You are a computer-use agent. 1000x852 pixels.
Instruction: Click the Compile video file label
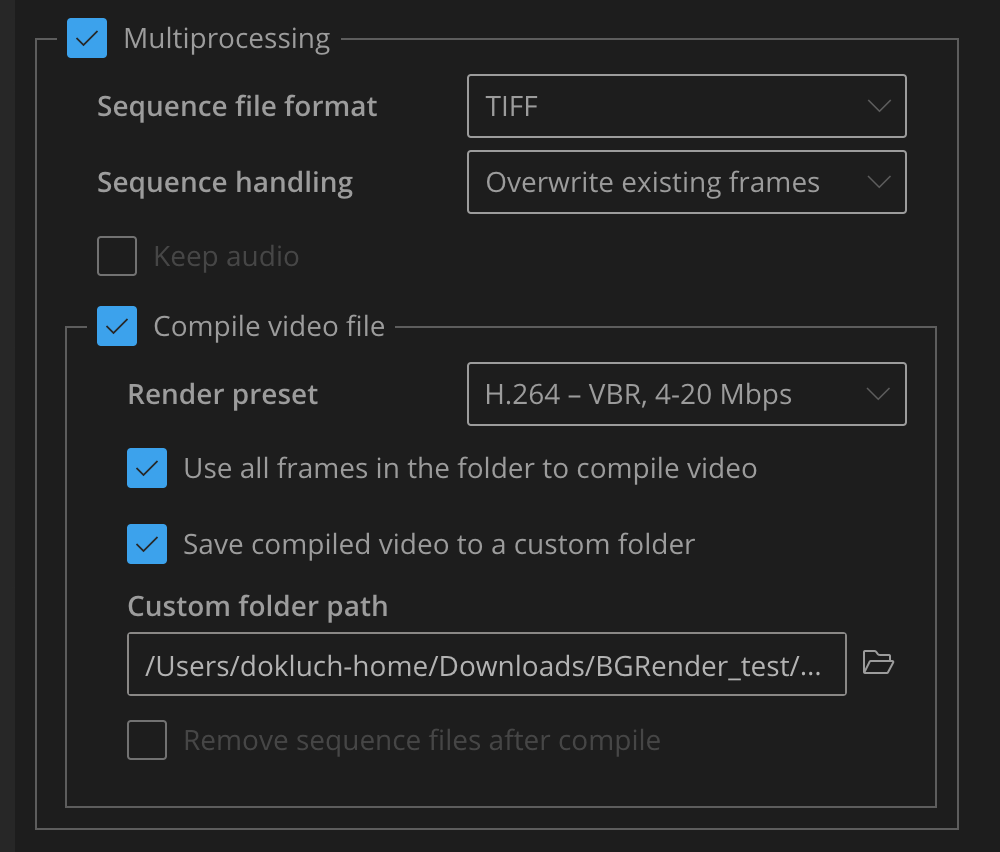pyautogui.click(x=269, y=326)
